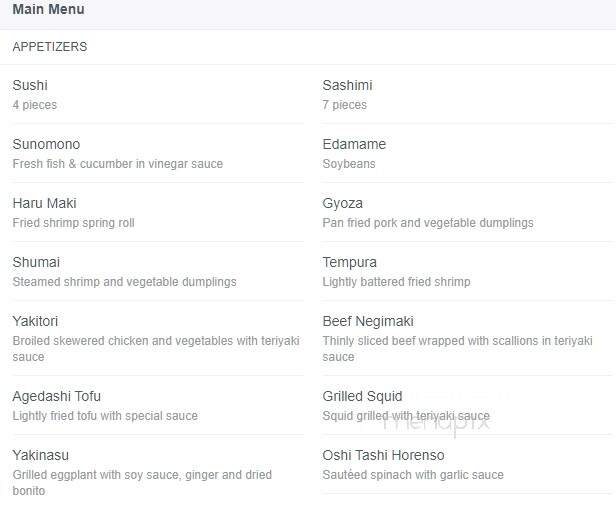Viewport: 616px width, 505px height.
Task: Click the 'Soybeans' description text
Action: click(x=349, y=164)
